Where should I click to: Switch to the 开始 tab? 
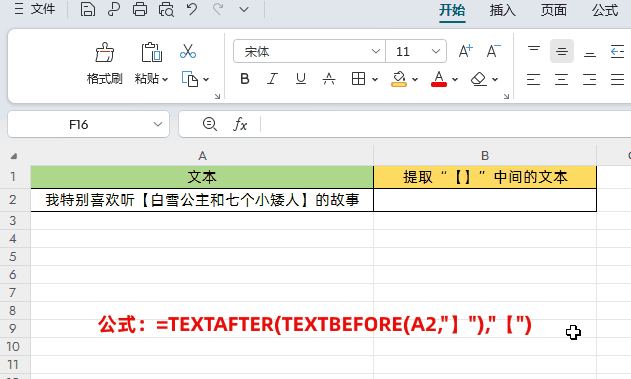(x=452, y=10)
